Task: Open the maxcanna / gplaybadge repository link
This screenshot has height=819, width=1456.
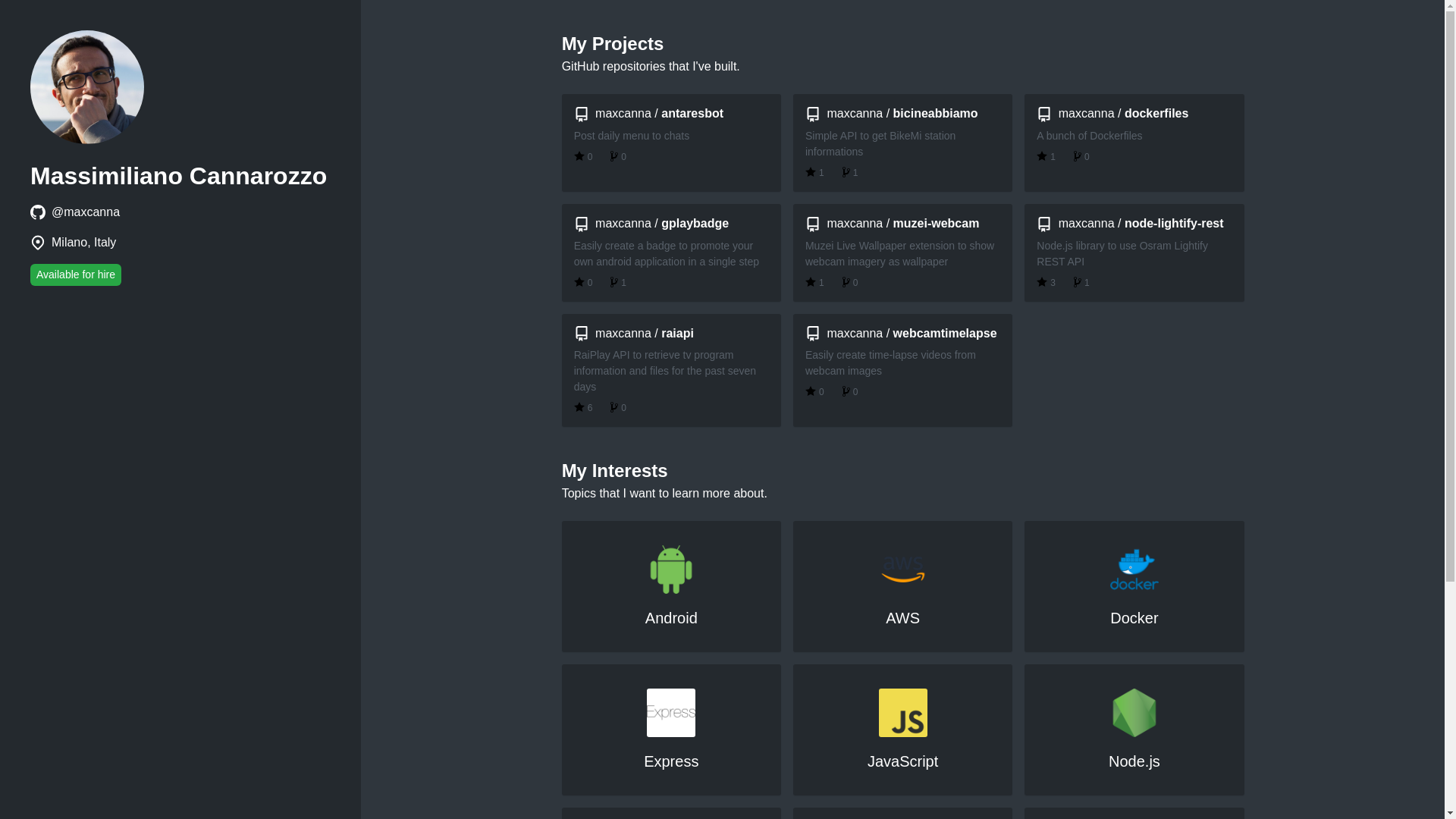Action: pos(662,224)
